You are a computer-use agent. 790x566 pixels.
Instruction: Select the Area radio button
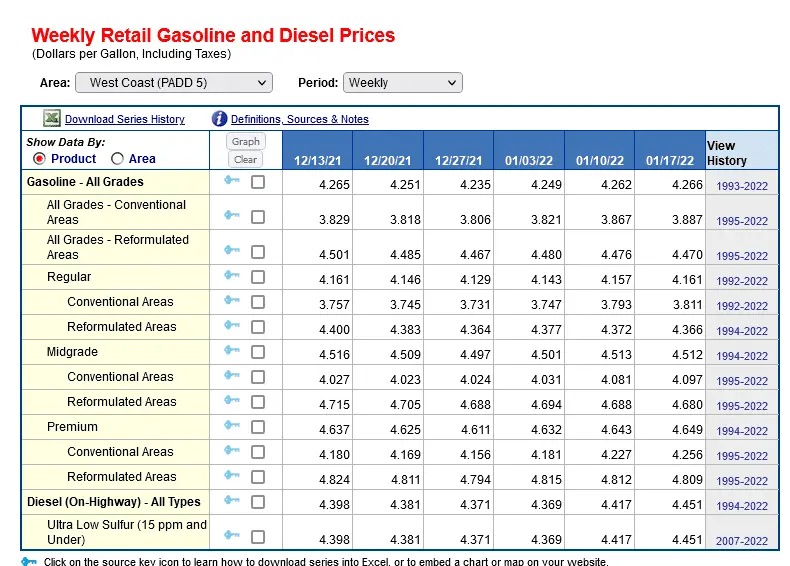point(118,159)
